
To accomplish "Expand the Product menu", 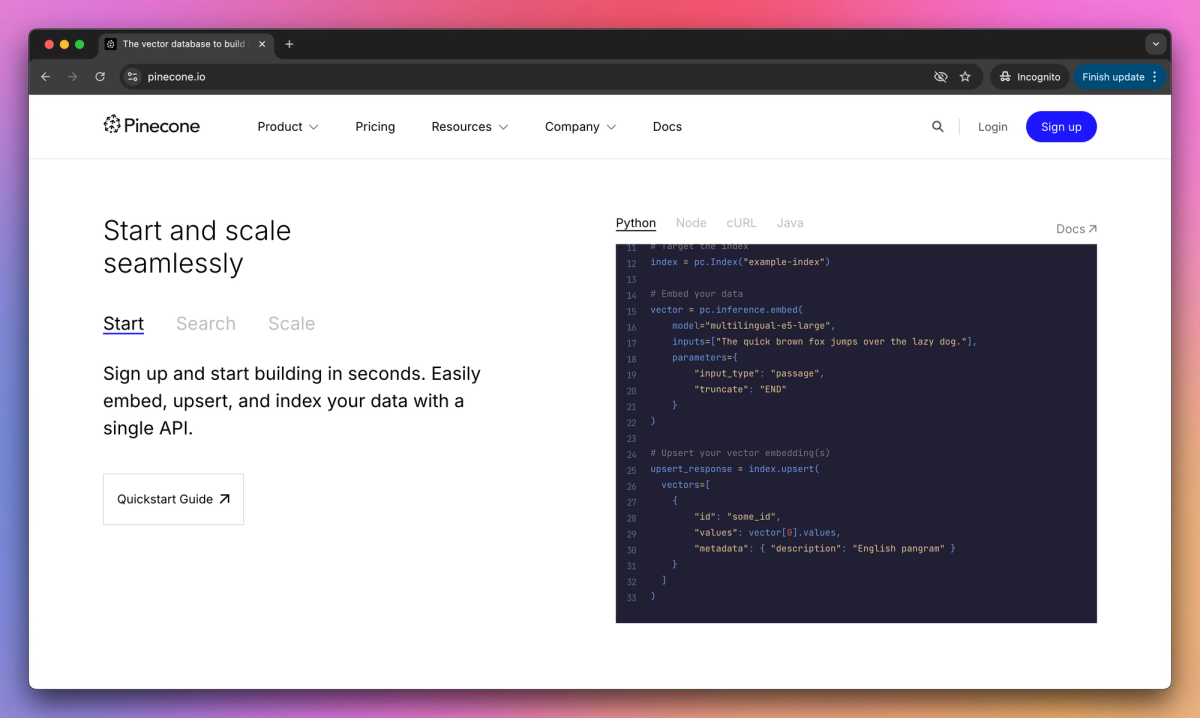I will click(x=288, y=127).
